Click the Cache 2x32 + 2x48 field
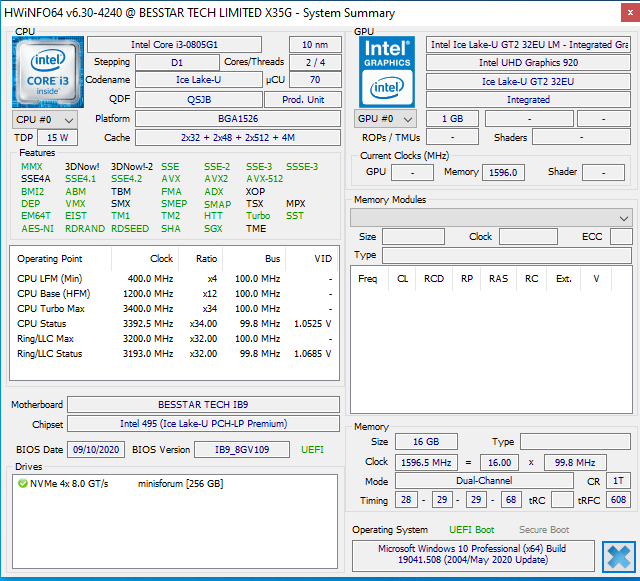 pyautogui.click(x=238, y=138)
